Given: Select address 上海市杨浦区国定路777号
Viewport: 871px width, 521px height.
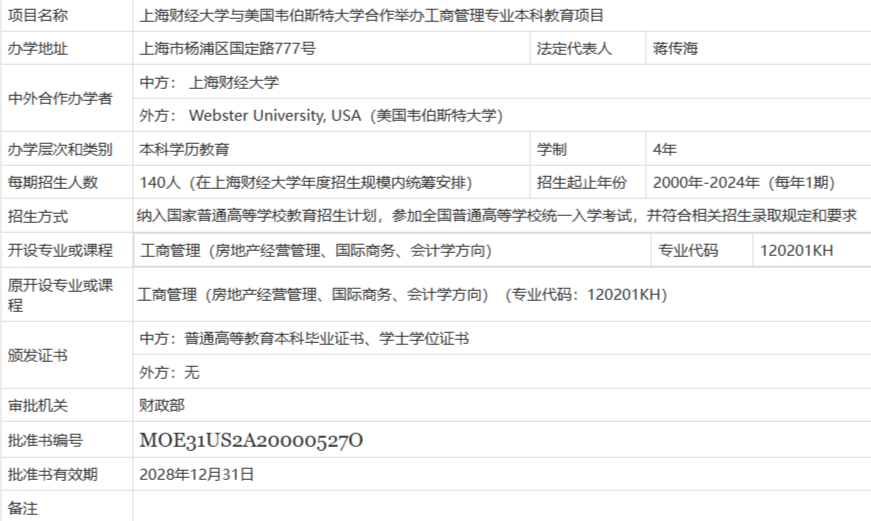Looking at the screenshot, I should [x=227, y=49].
